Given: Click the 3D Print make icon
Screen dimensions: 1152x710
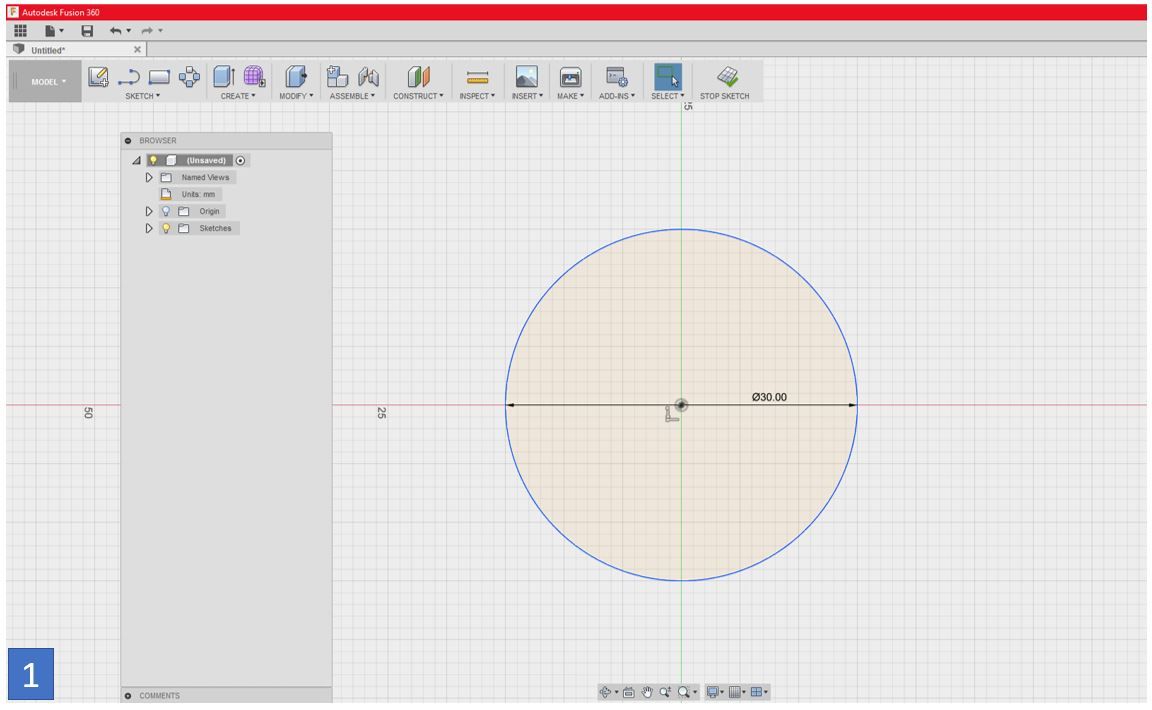Looking at the screenshot, I should 570,76.
